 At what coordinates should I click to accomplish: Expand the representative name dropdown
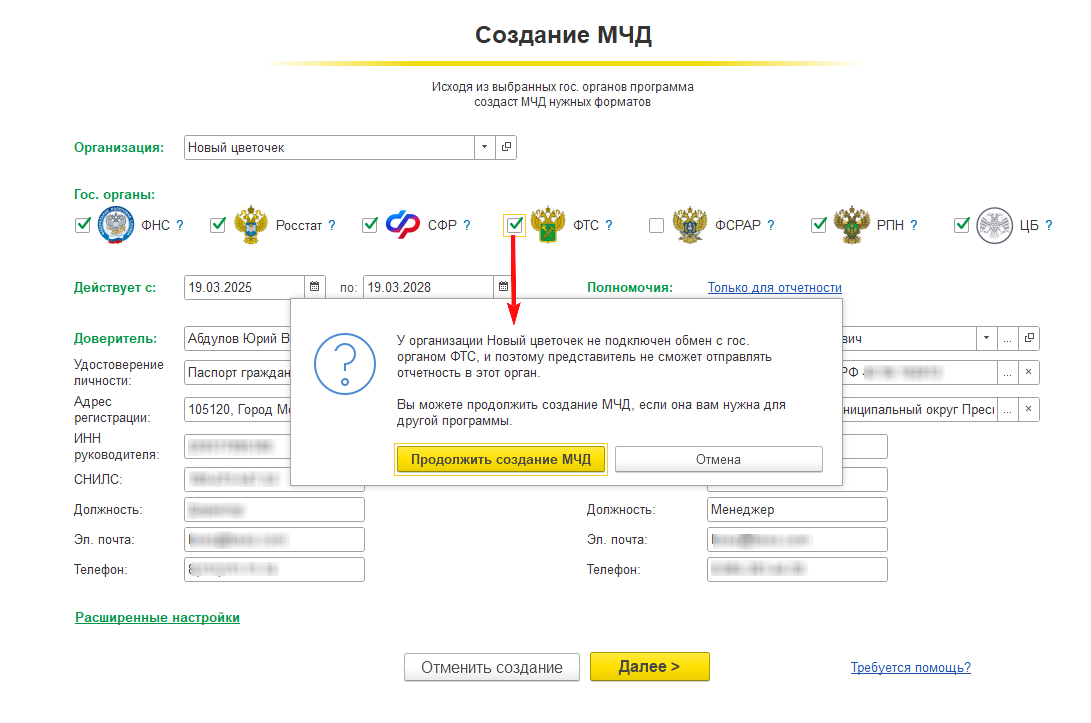point(986,338)
